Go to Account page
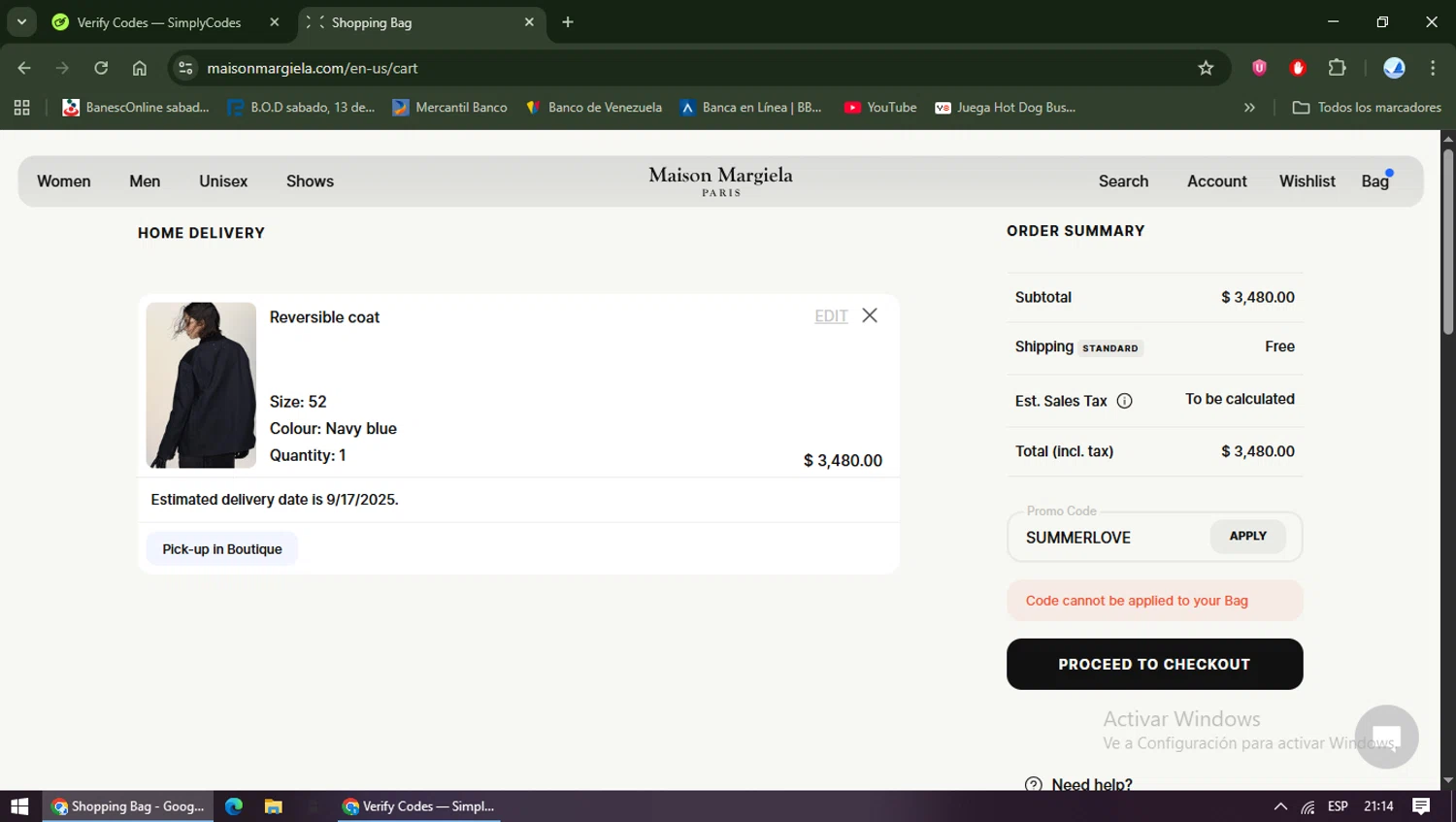Image resolution: width=1456 pixels, height=822 pixels. coord(1216,181)
